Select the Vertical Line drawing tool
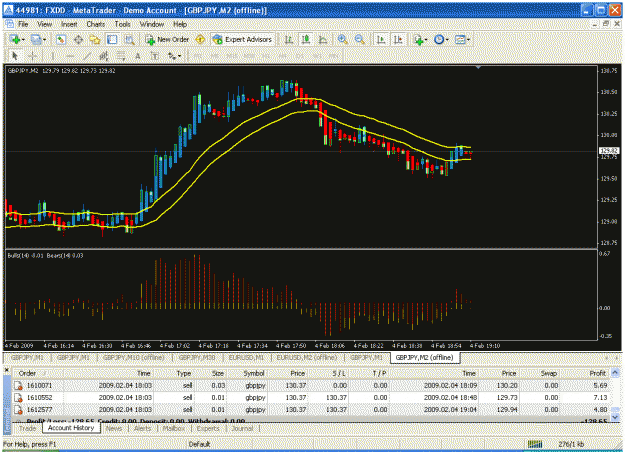 point(52,56)
